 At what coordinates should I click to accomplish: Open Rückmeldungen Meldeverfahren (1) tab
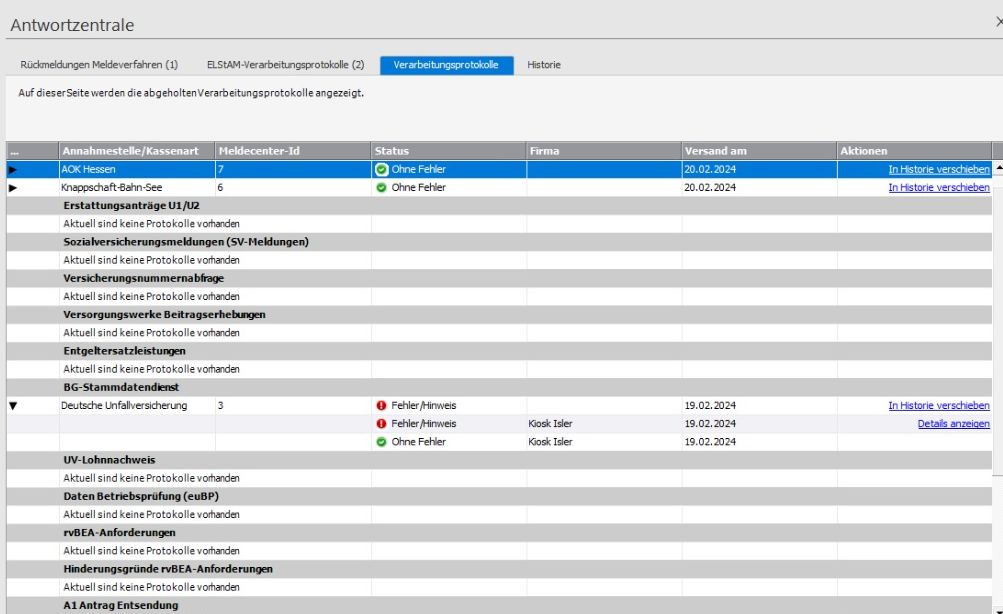pyautogui.click(x=99, y=65)
